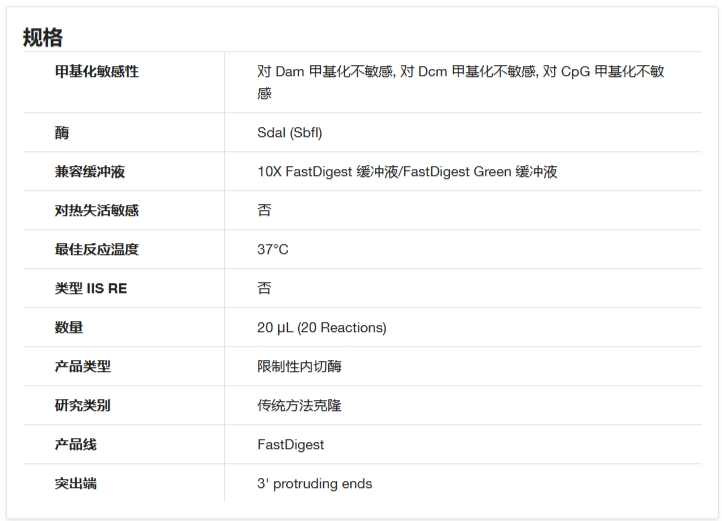Image resolution: width=722 pixels, height=521 pixels.
Task: Click the Dam/Dcm/CpG methylation value text
Action: [460, 82]
